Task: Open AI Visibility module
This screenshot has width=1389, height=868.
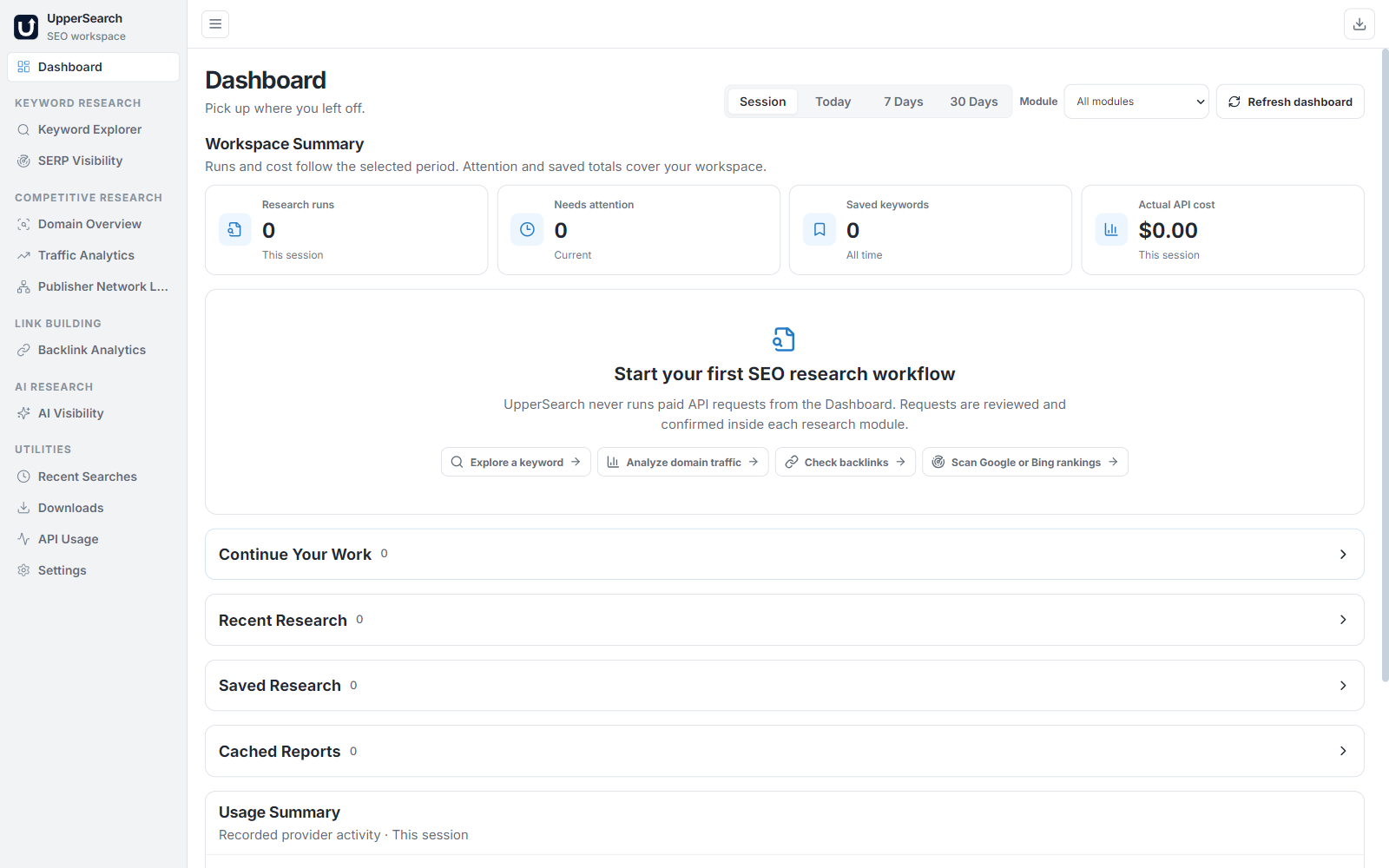Action: [94, 413]
